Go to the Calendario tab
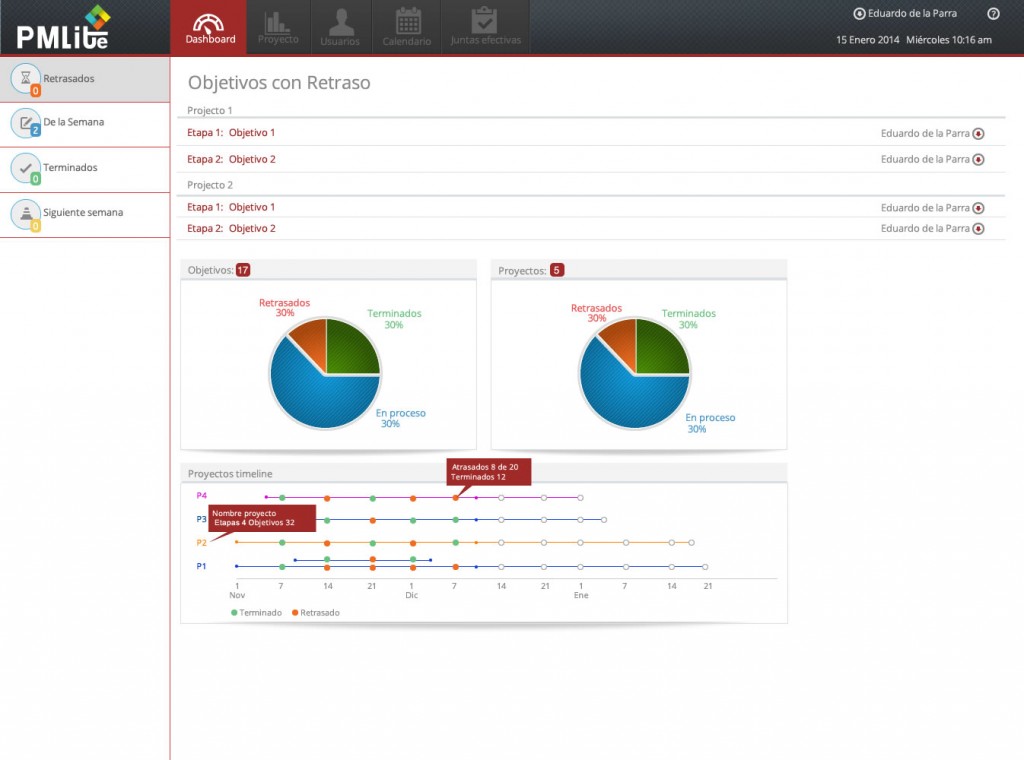The height and width of the screenshot is (760, 1024). point(407,27)
